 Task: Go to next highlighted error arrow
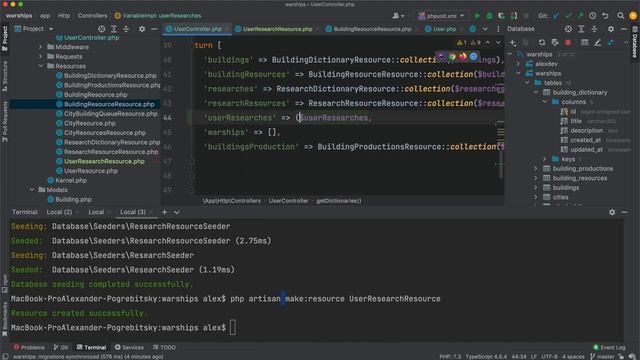pos(498,42)
